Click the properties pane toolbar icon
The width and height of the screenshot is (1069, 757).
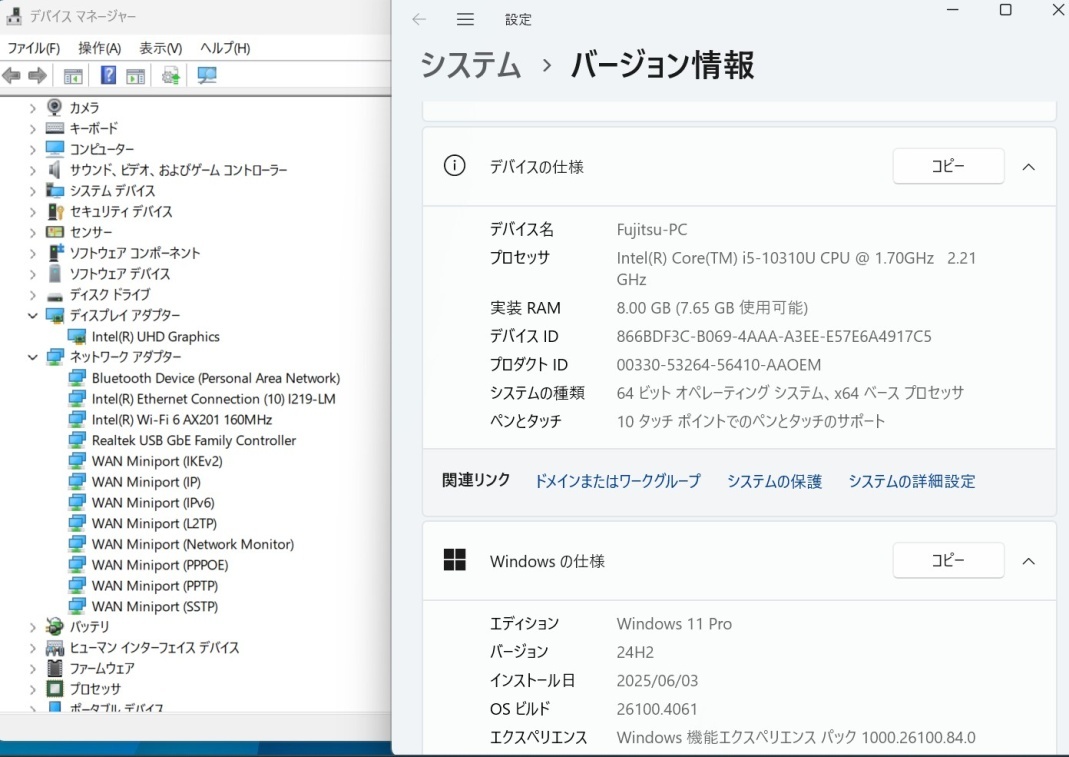coord(136,76)
